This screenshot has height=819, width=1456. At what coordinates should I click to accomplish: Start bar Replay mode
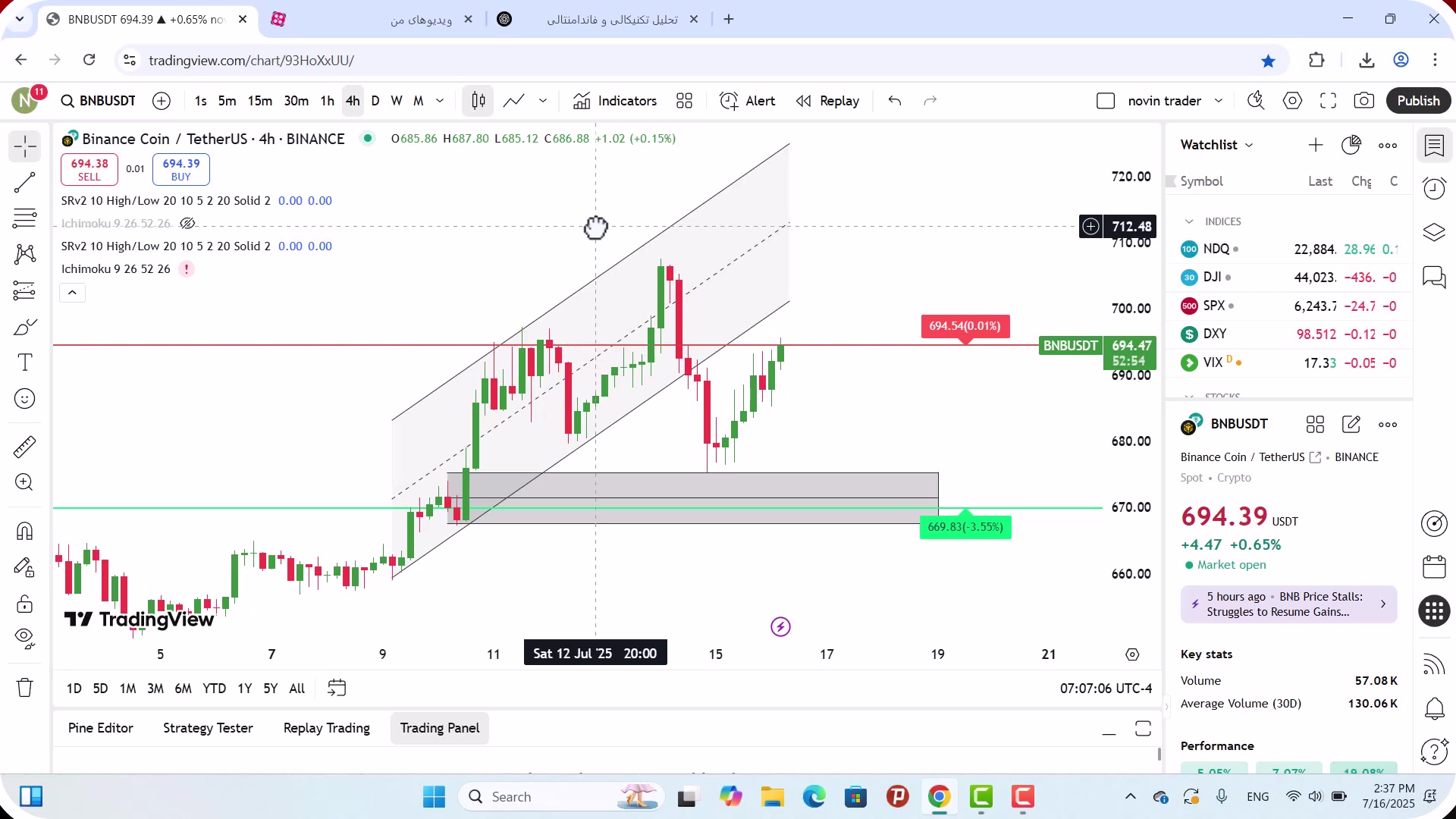pyautogui.click(x=827, y=101)
